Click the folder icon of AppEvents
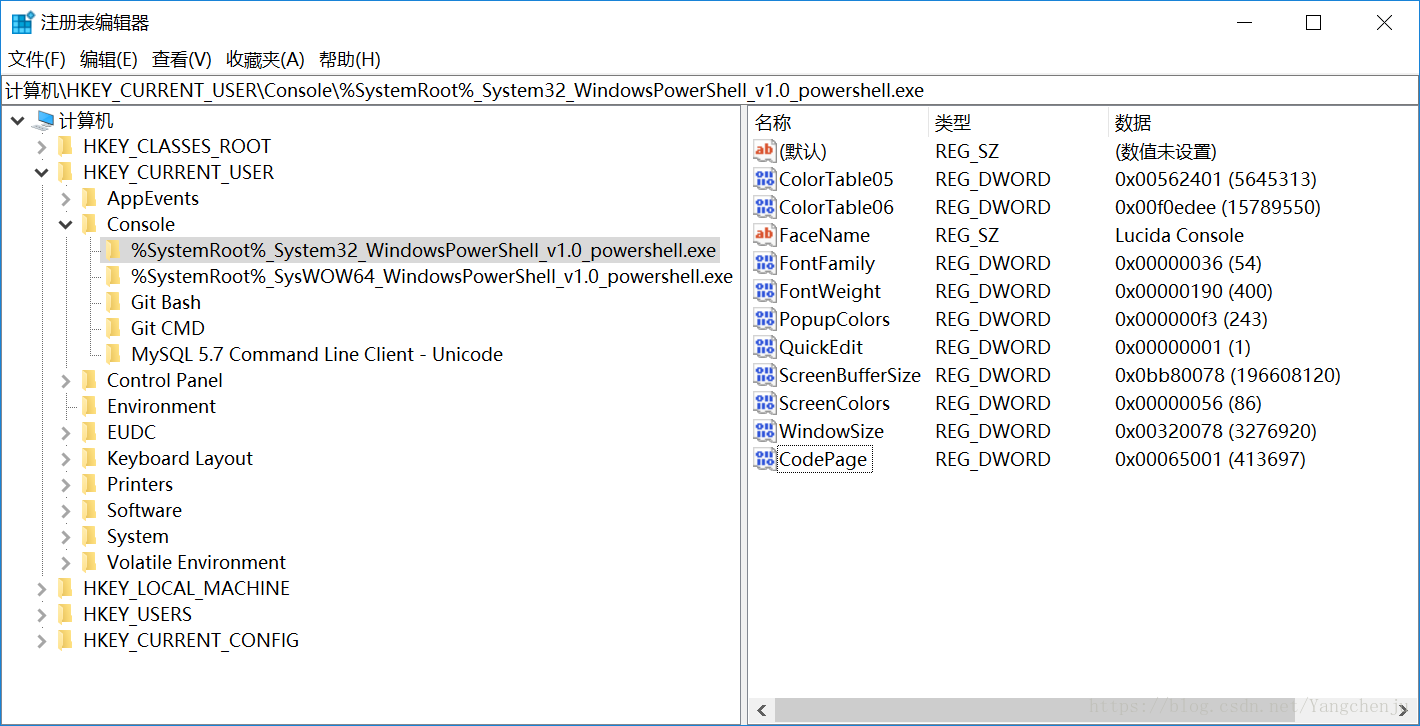The height and width of the screenshot is (726, 1420). (x=90, y=198)
